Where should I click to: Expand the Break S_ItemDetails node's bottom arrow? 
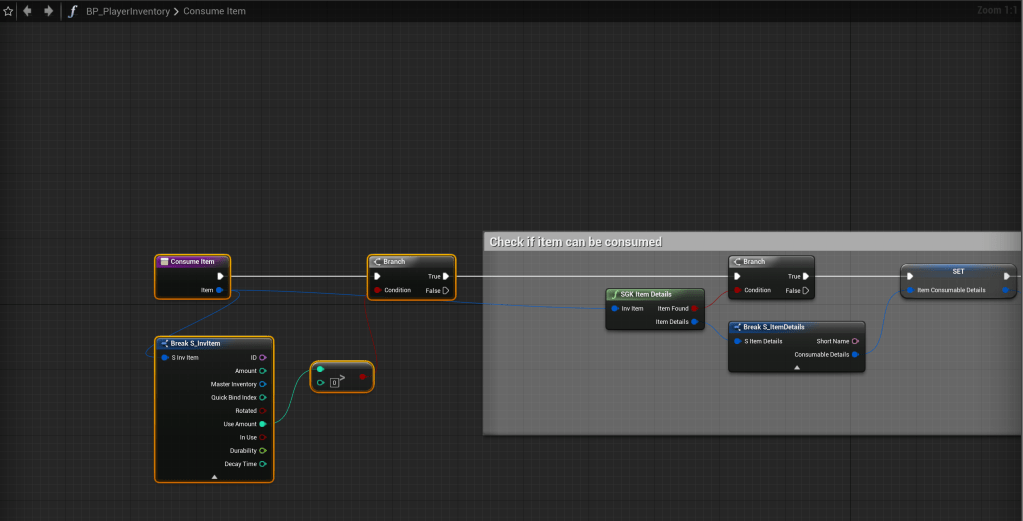pos(796,367)
